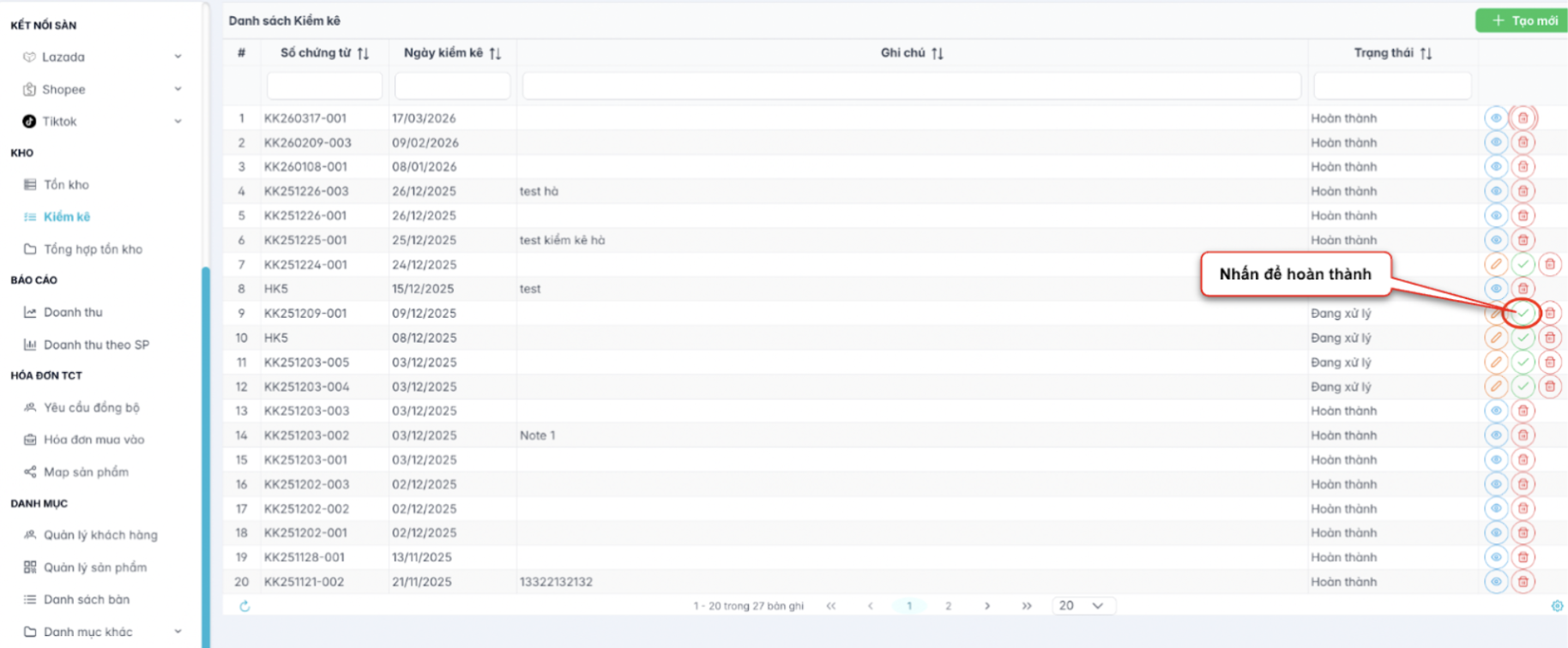View details of KK260209-003 with eye icon
Screen dimensions: 1568x648
(1496, 142)
